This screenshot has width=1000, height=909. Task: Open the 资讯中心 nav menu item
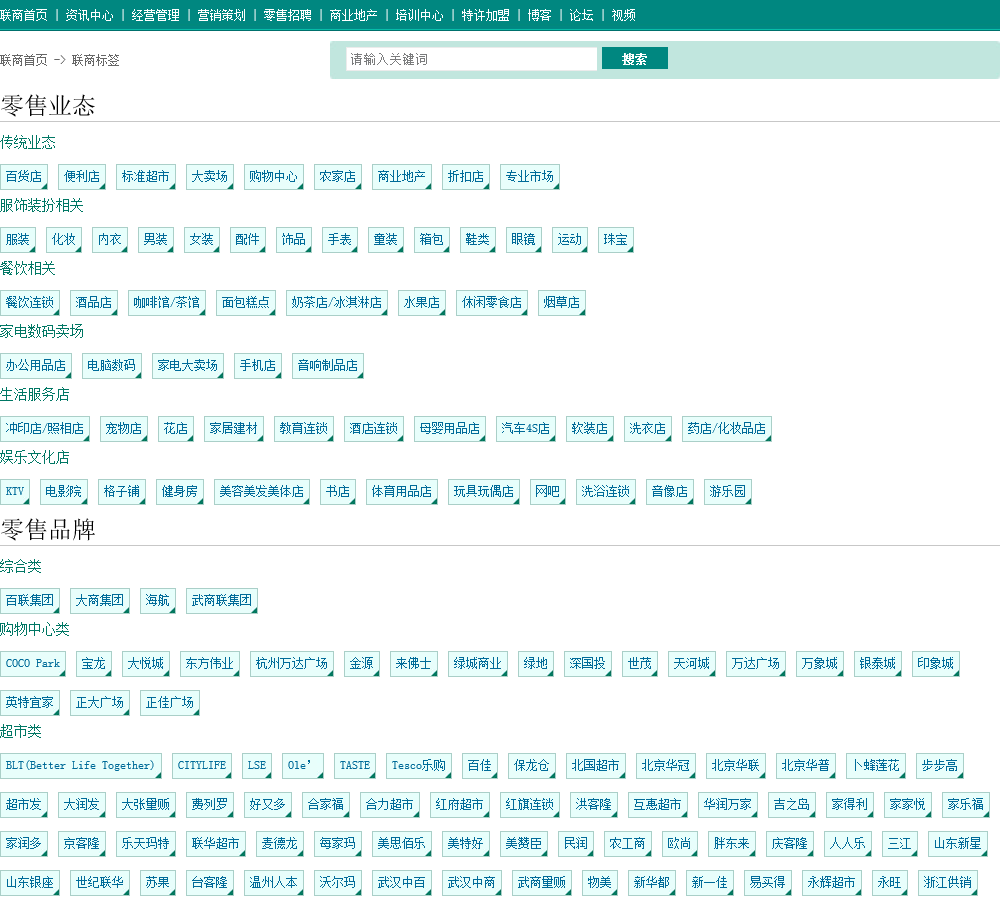click(x=89, y=15)
